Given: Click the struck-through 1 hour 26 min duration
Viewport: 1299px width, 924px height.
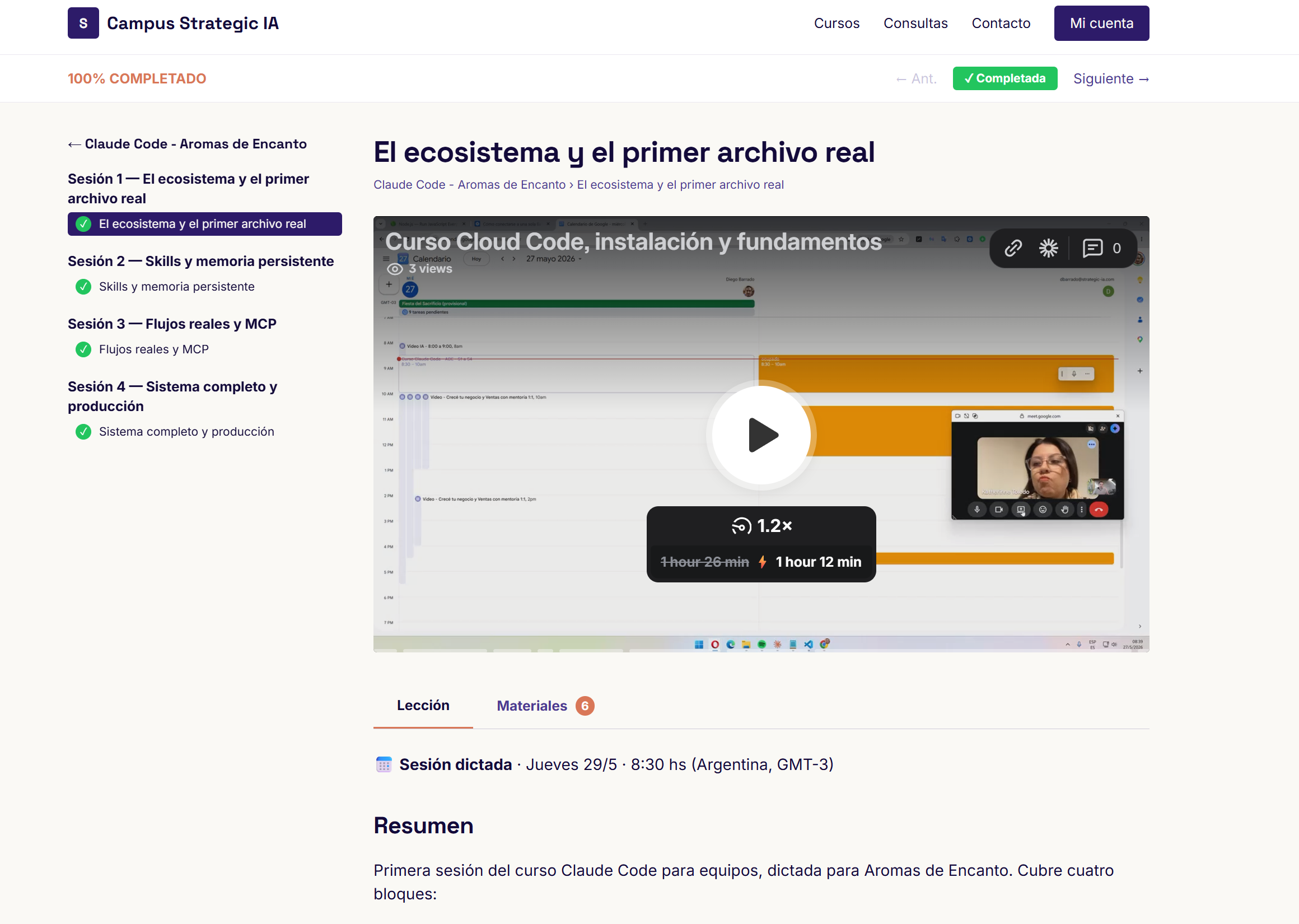Looking at the screenshot, I should pos(705,562).
